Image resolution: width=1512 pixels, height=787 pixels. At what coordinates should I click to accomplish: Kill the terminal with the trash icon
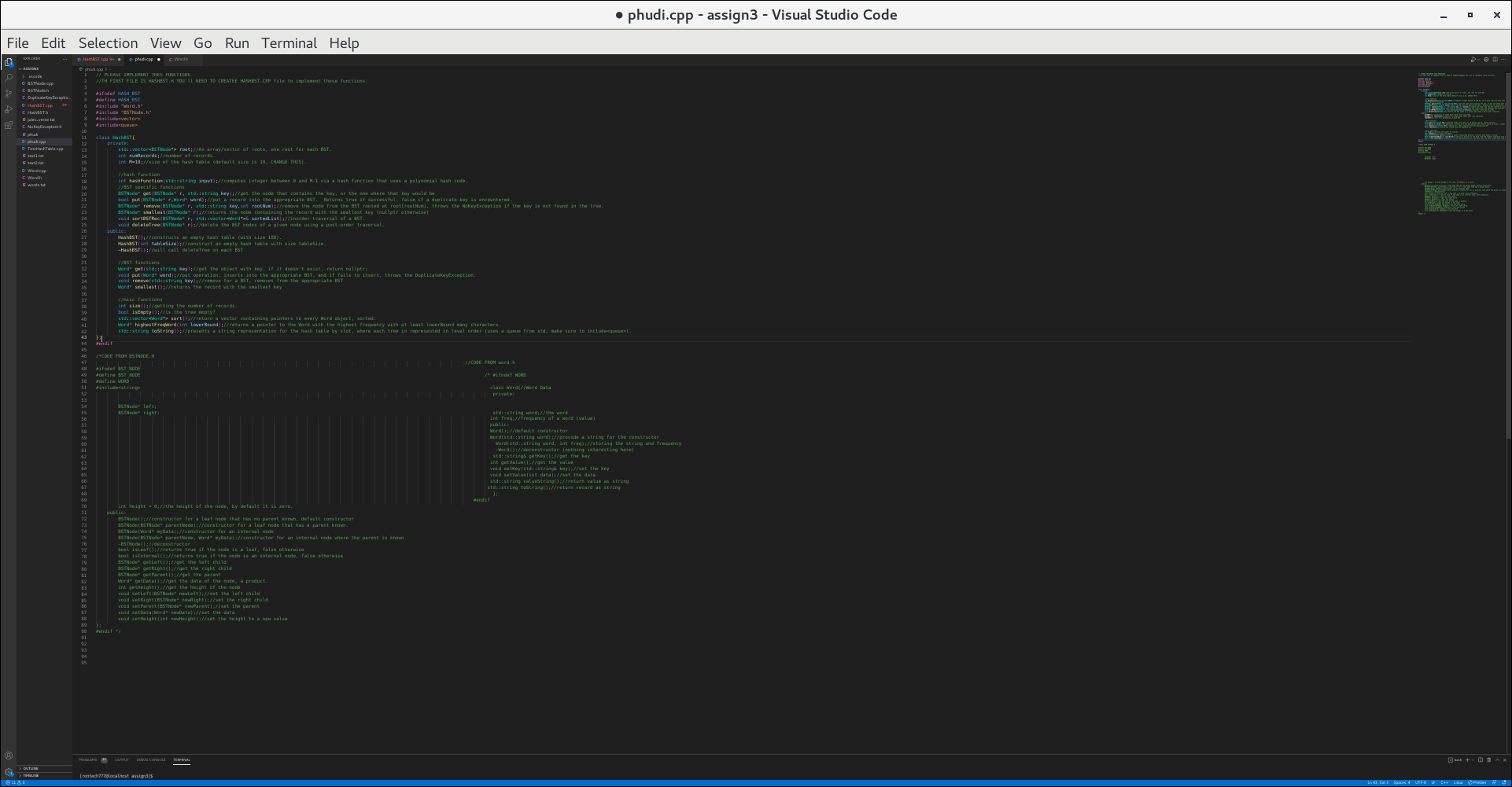click(1489, 760)
